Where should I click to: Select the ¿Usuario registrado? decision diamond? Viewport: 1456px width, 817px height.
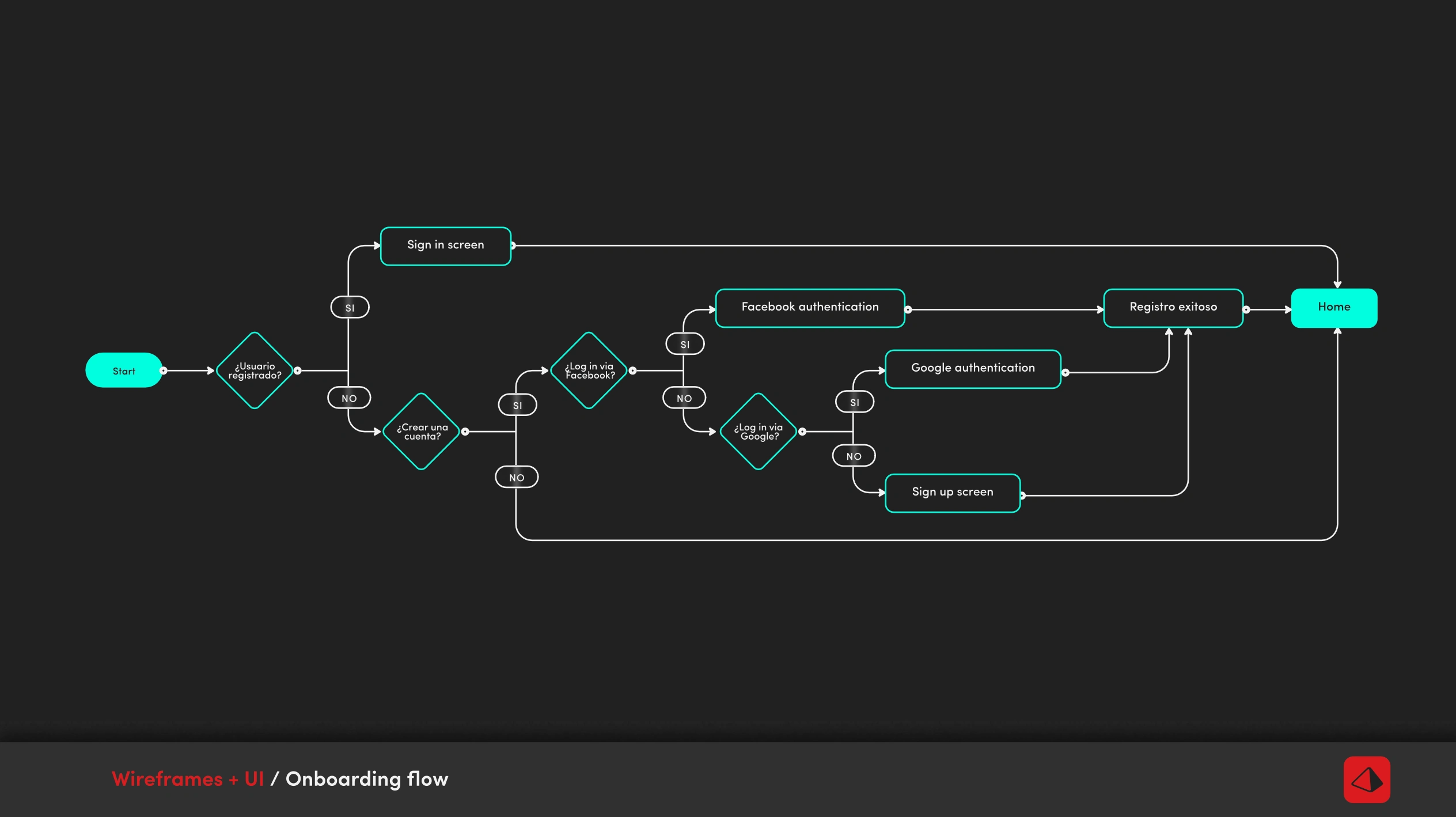[255, 370]
